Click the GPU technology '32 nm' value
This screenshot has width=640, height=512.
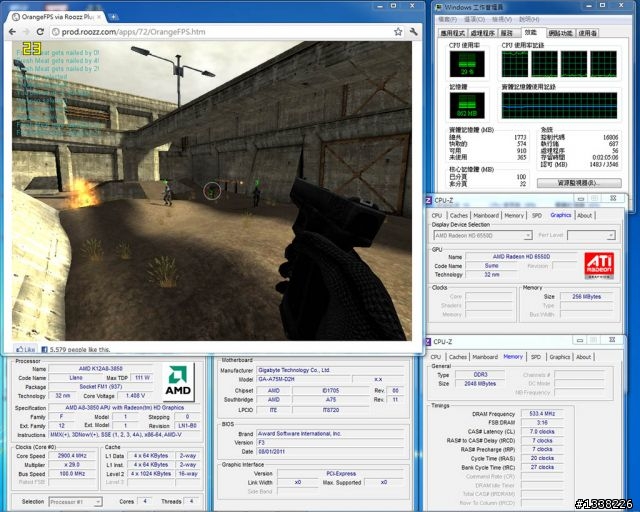[x=492, y=274]
